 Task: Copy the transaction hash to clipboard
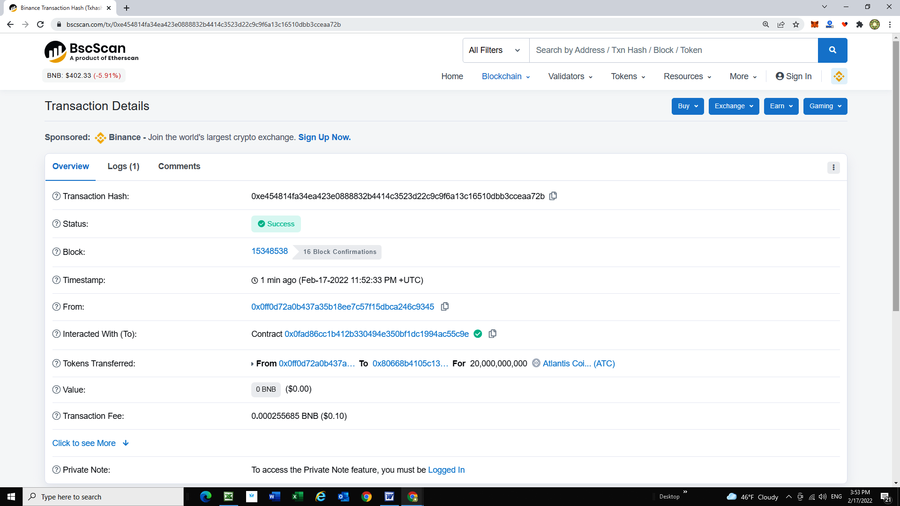[553, 196]
